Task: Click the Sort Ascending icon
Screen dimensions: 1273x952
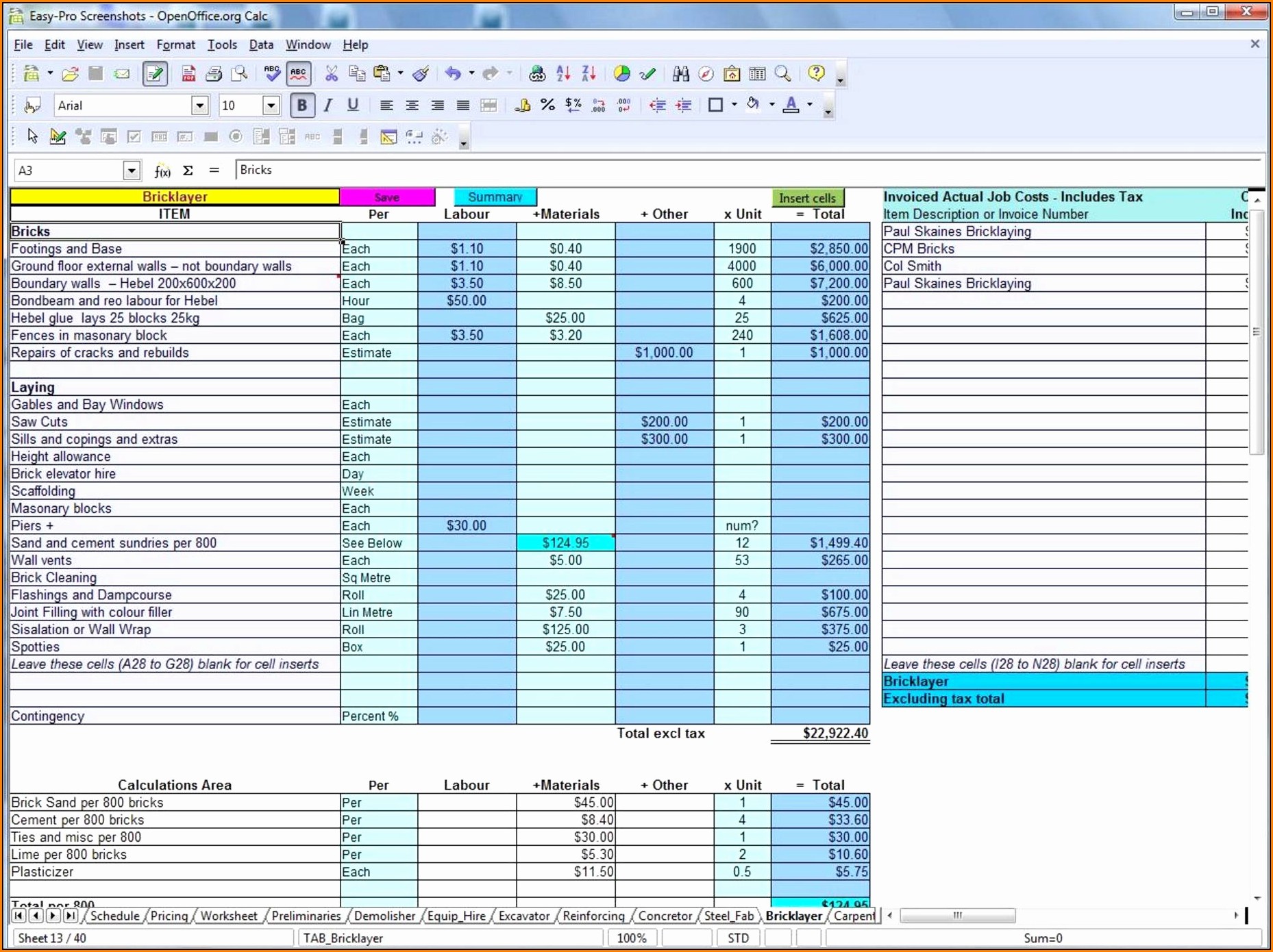Action: 563,74
